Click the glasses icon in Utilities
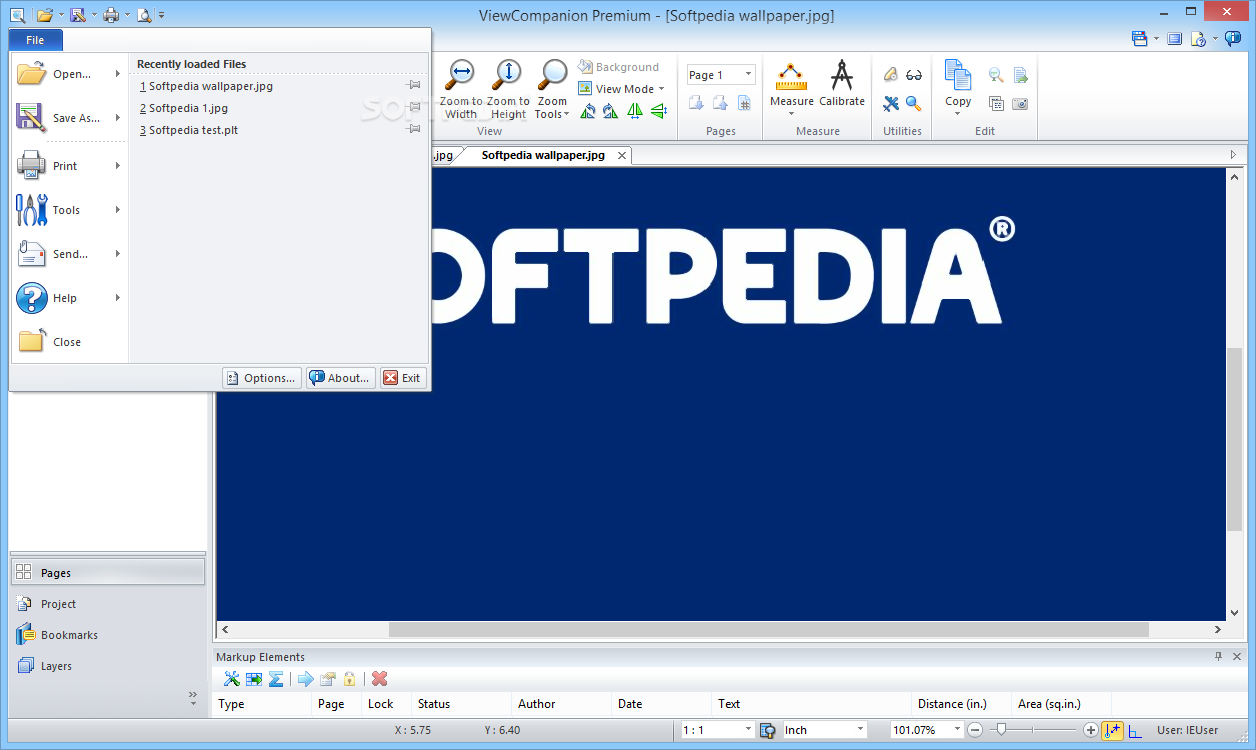This screenshot has height=750, width=1256. 913,74
